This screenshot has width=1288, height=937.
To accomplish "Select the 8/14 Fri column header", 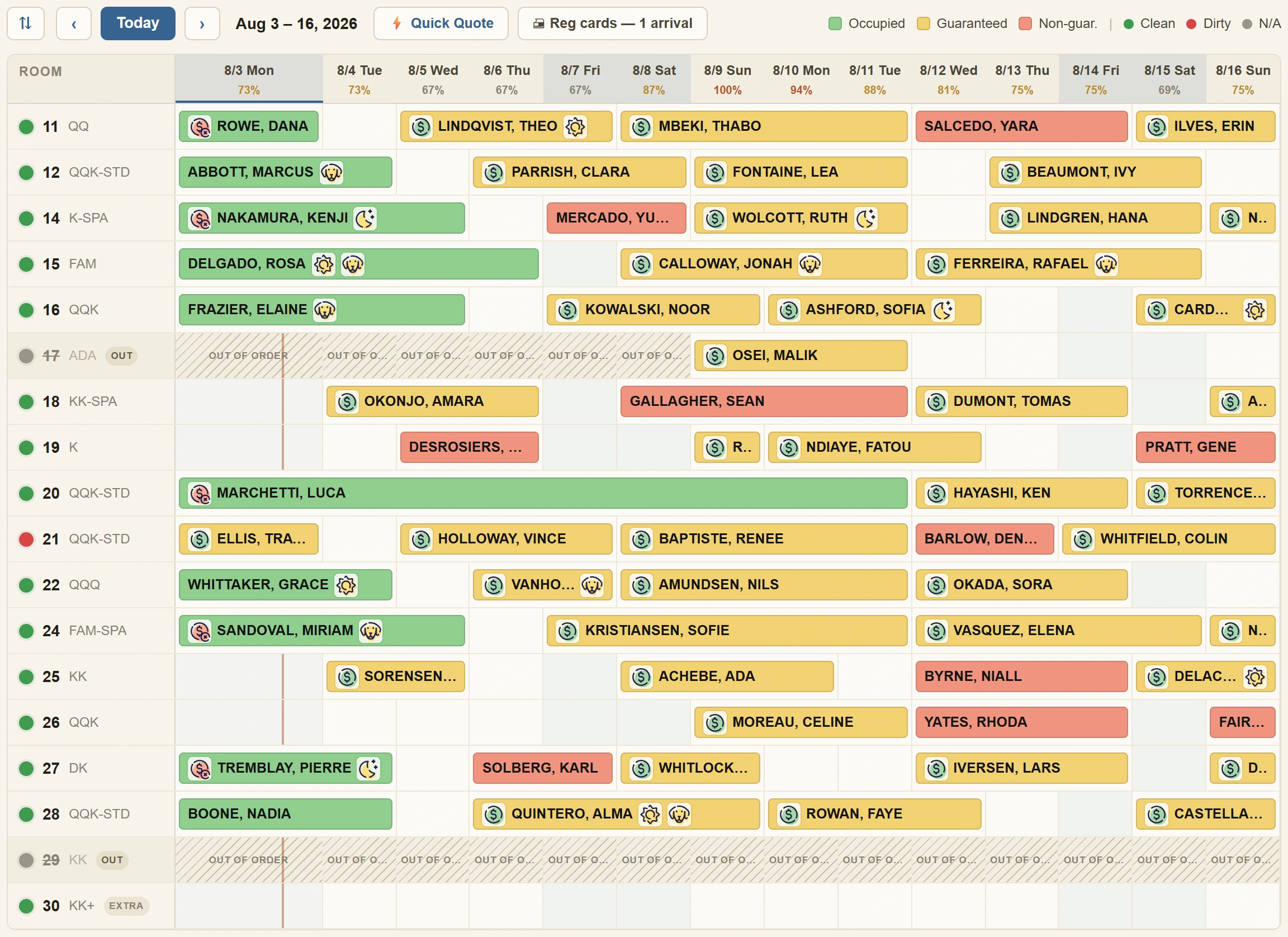I will (x=1096, y=79).
